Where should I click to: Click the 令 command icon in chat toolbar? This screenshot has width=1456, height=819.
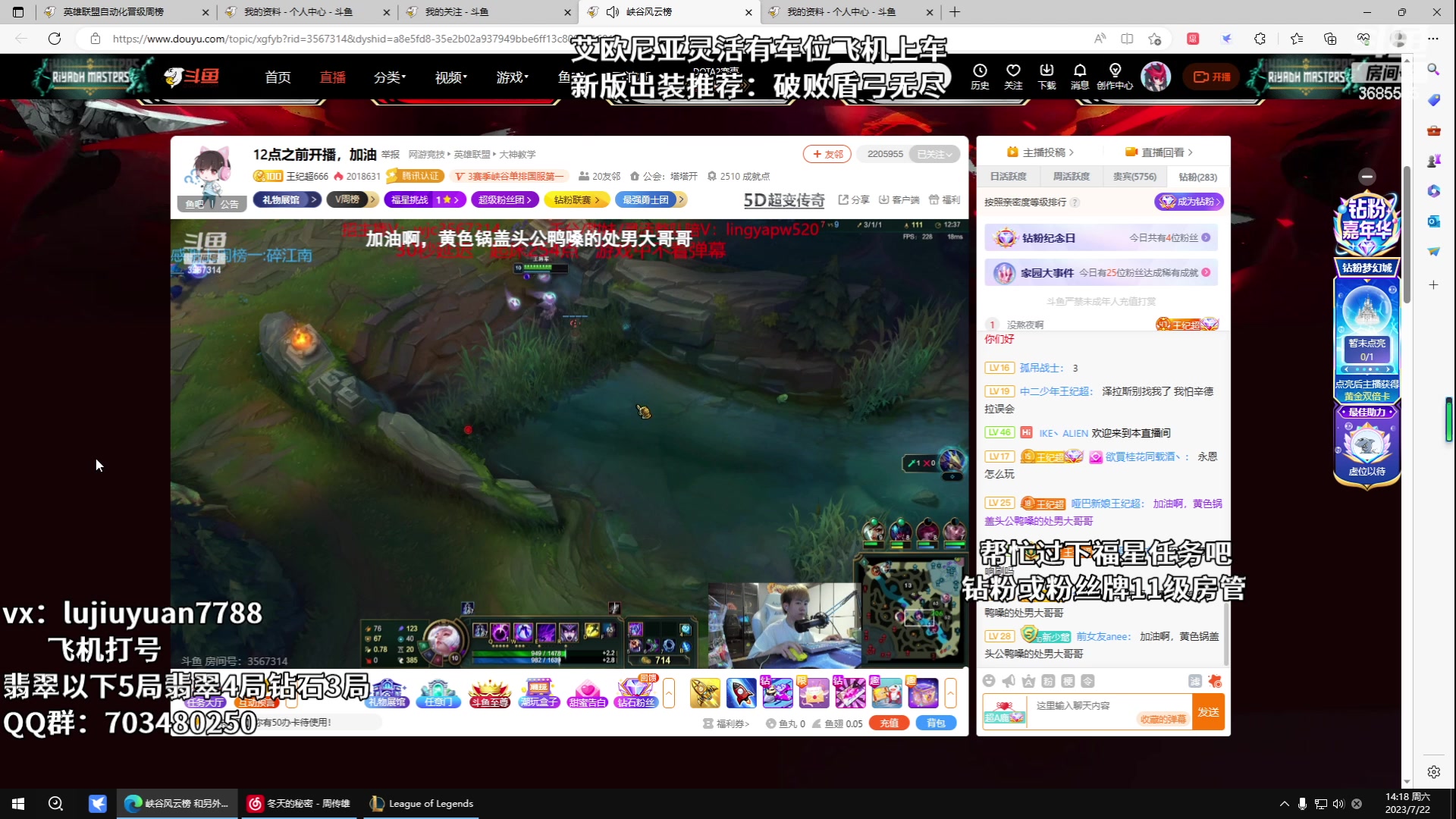coord(1087,681)
